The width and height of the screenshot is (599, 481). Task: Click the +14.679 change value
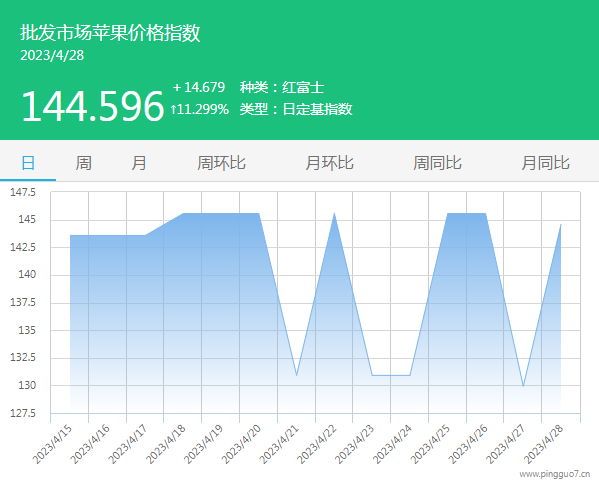199,87
